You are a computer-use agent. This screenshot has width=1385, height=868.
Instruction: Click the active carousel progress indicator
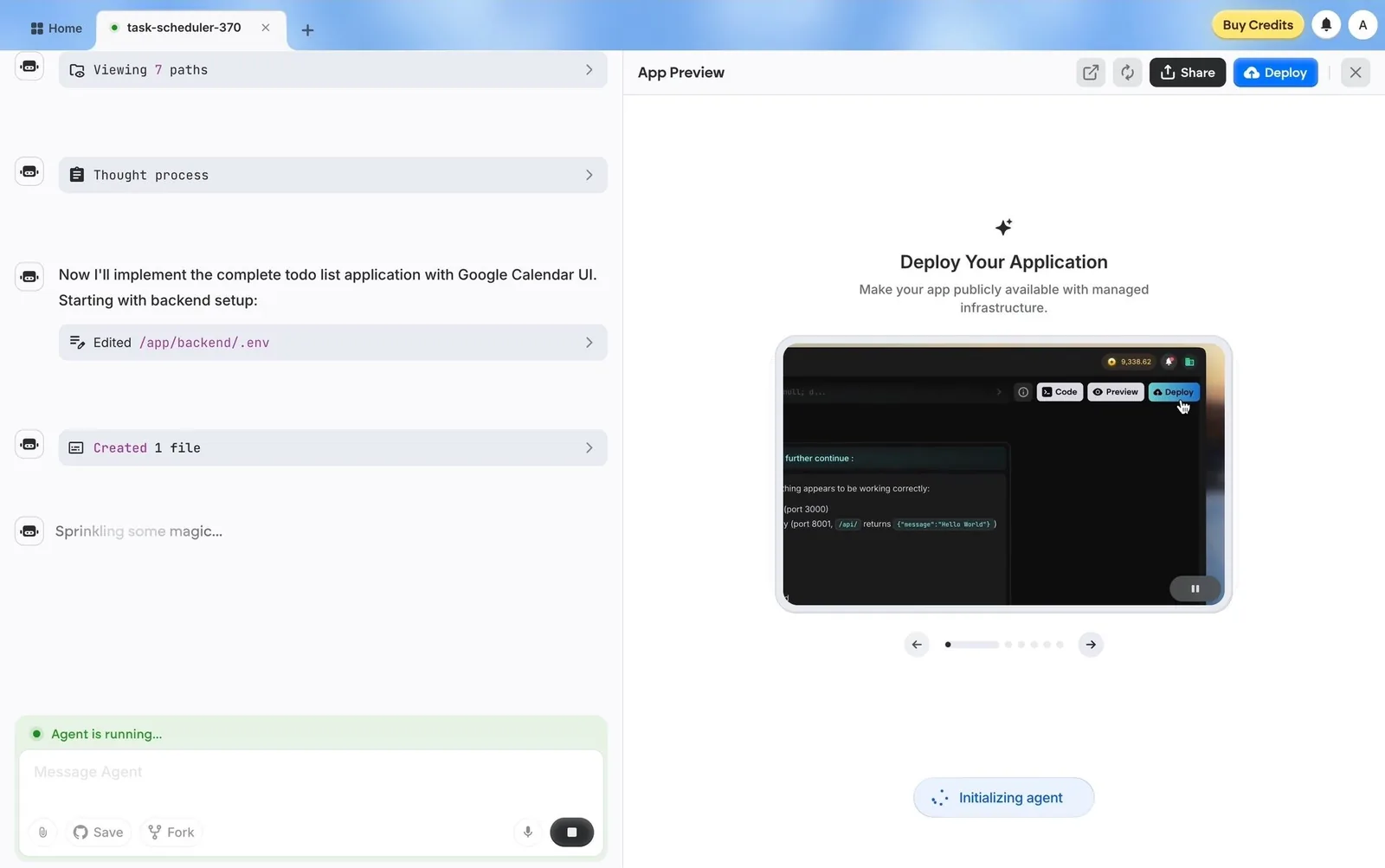[971, 645]
